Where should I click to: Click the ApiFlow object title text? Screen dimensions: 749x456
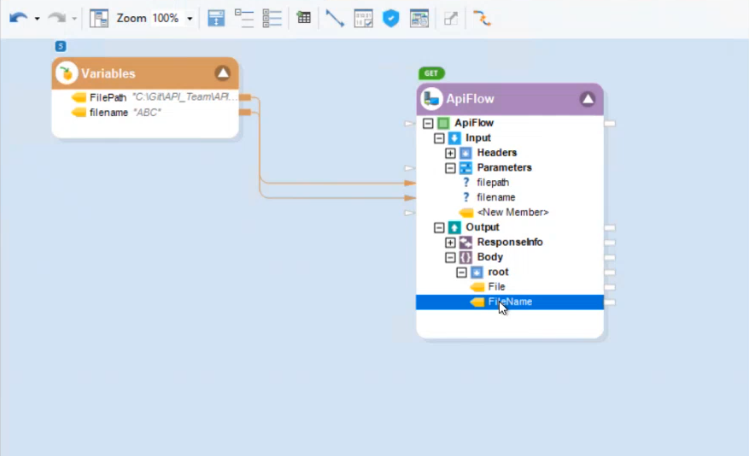point(470,99)
